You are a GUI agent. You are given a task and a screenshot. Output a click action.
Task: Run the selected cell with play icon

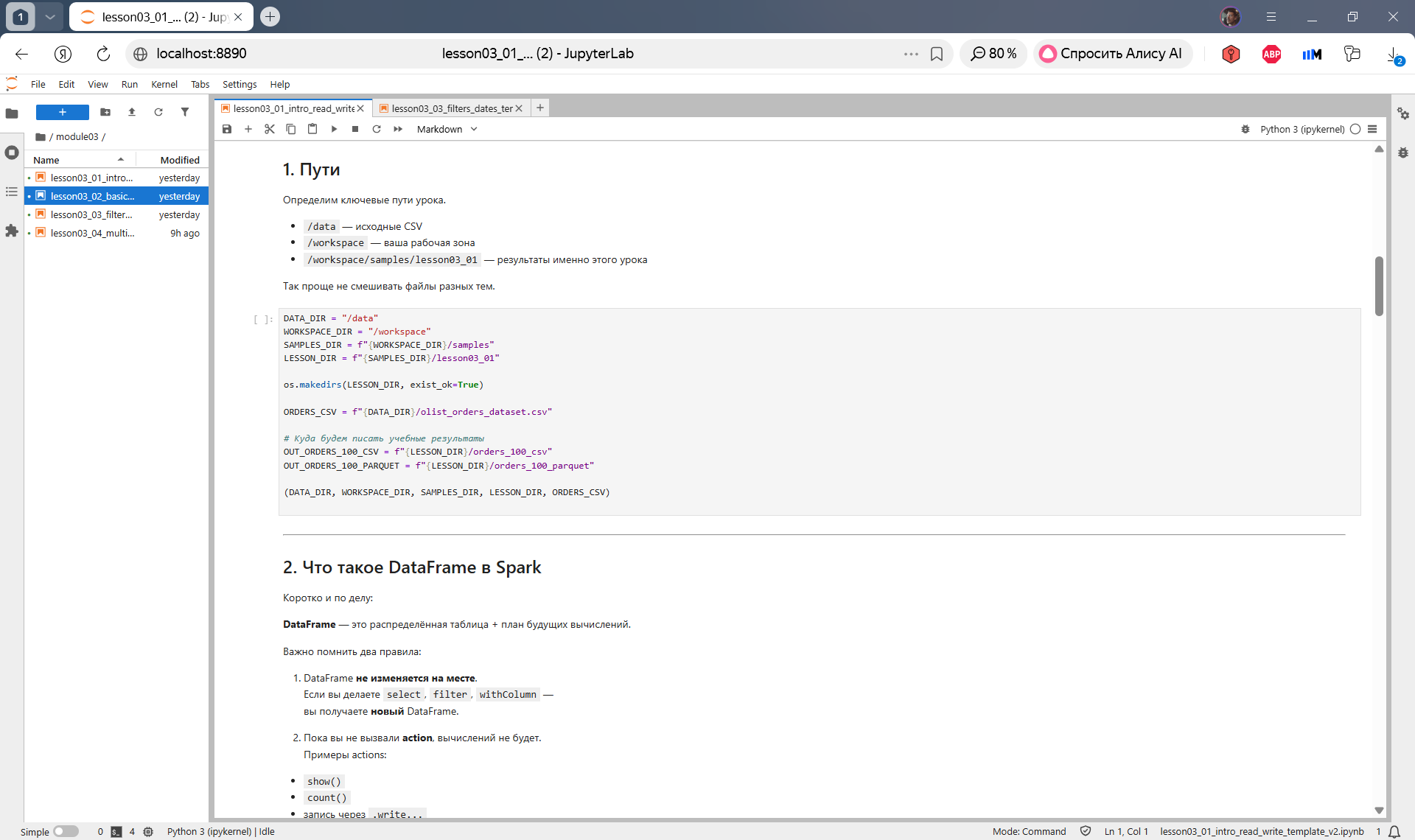334,129
